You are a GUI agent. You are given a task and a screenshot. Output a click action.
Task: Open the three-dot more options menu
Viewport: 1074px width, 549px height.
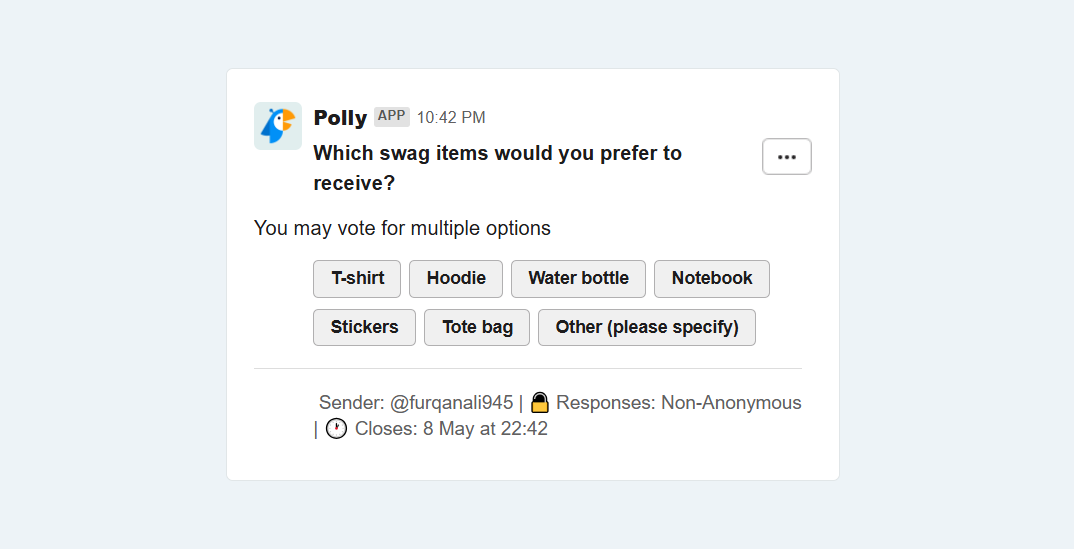coord(786,157)
